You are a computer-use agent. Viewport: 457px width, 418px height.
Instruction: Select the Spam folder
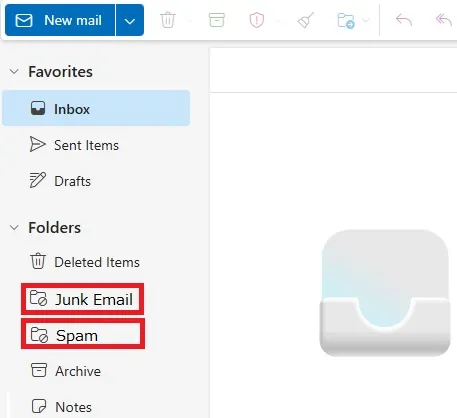pyautogui.click(x=83, y=334)
